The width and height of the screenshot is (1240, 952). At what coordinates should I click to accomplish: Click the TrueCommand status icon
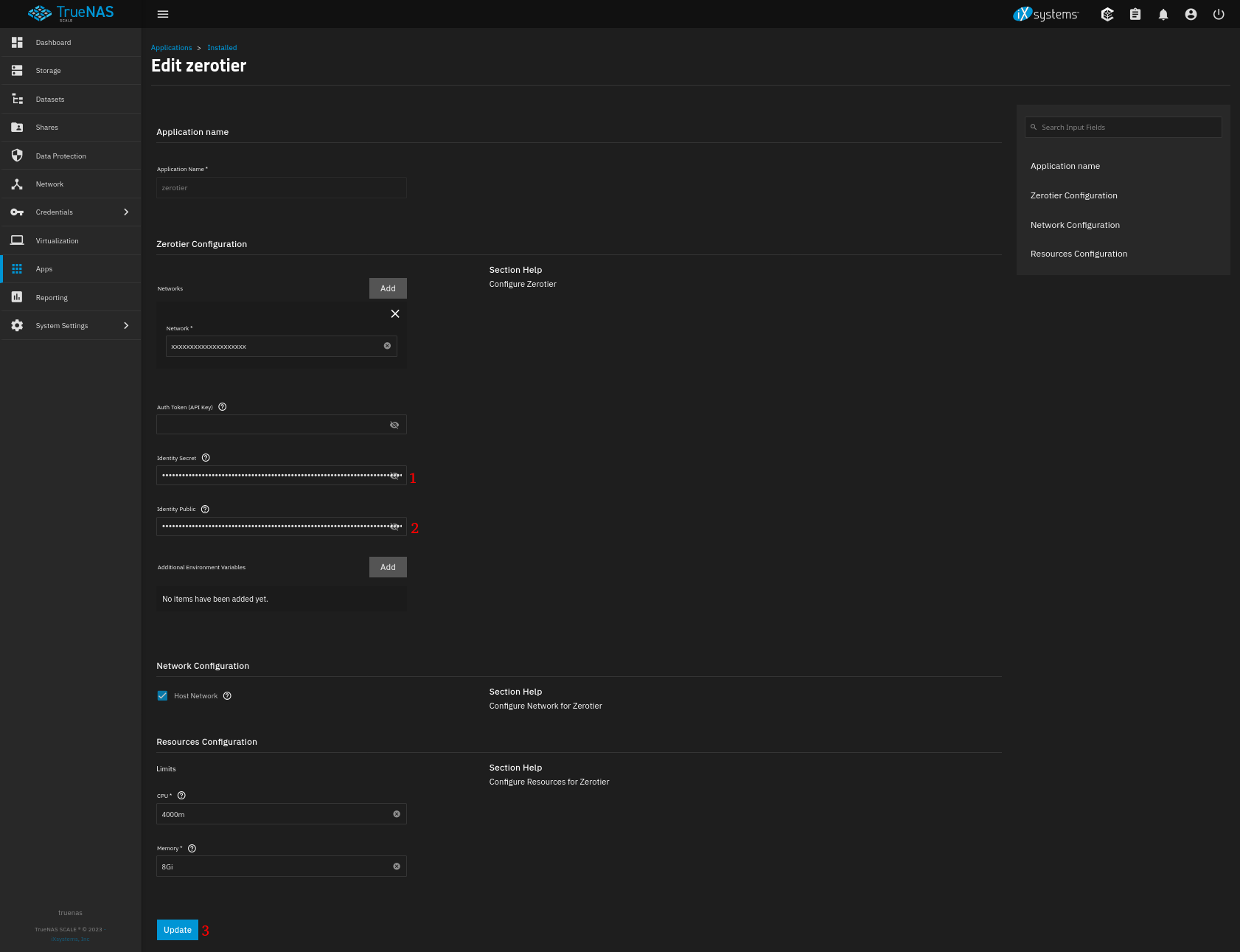pos(1107,15)
